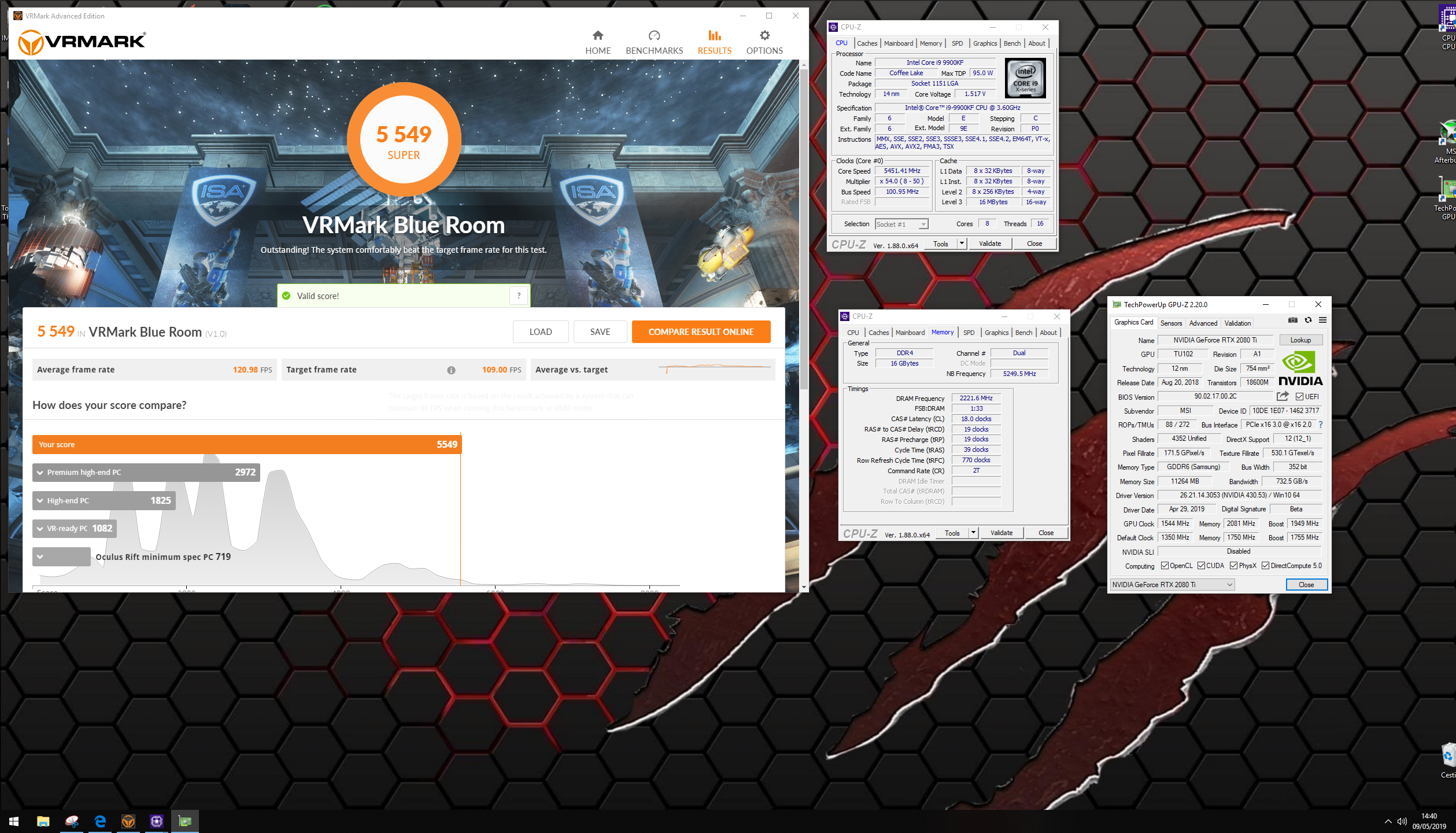Toggle the OpenCL checkbox in GPU-Z

click(1165, 566)
